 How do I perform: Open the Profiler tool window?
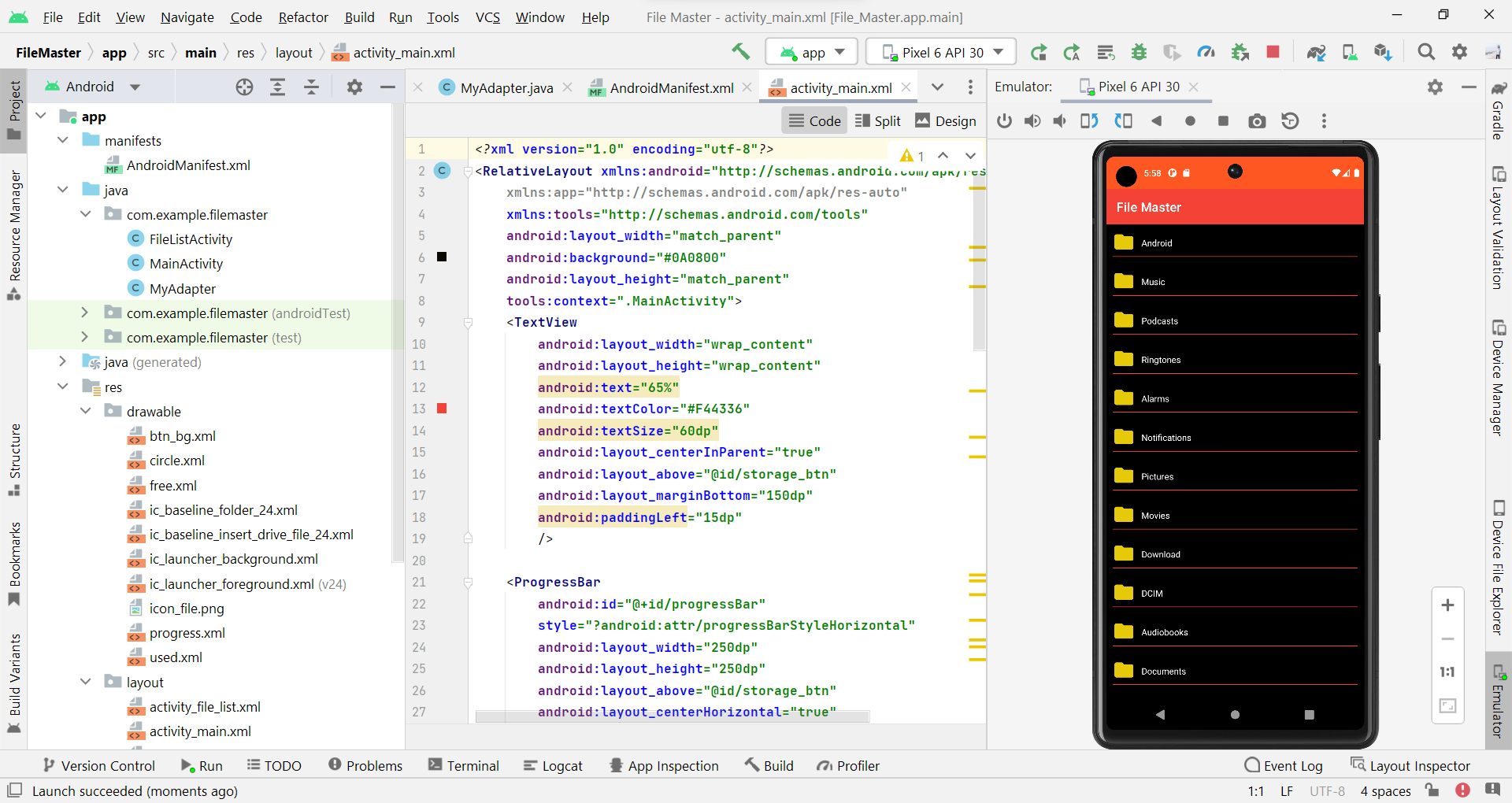click(848, 766)
